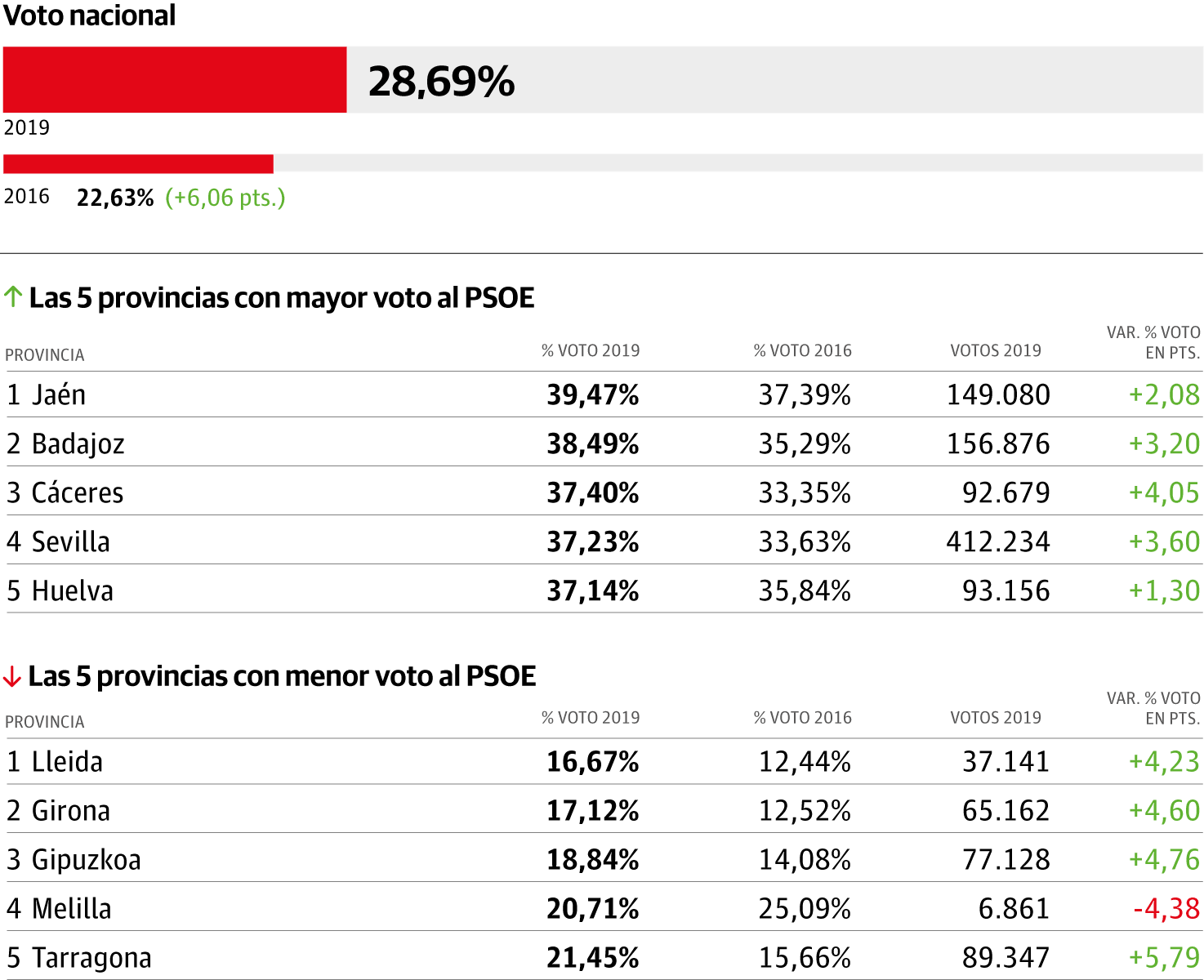This screenshot has height=980, width=1204.
Task: Click Melilla's red -4,38 variation value
Action: (1166, 908)
